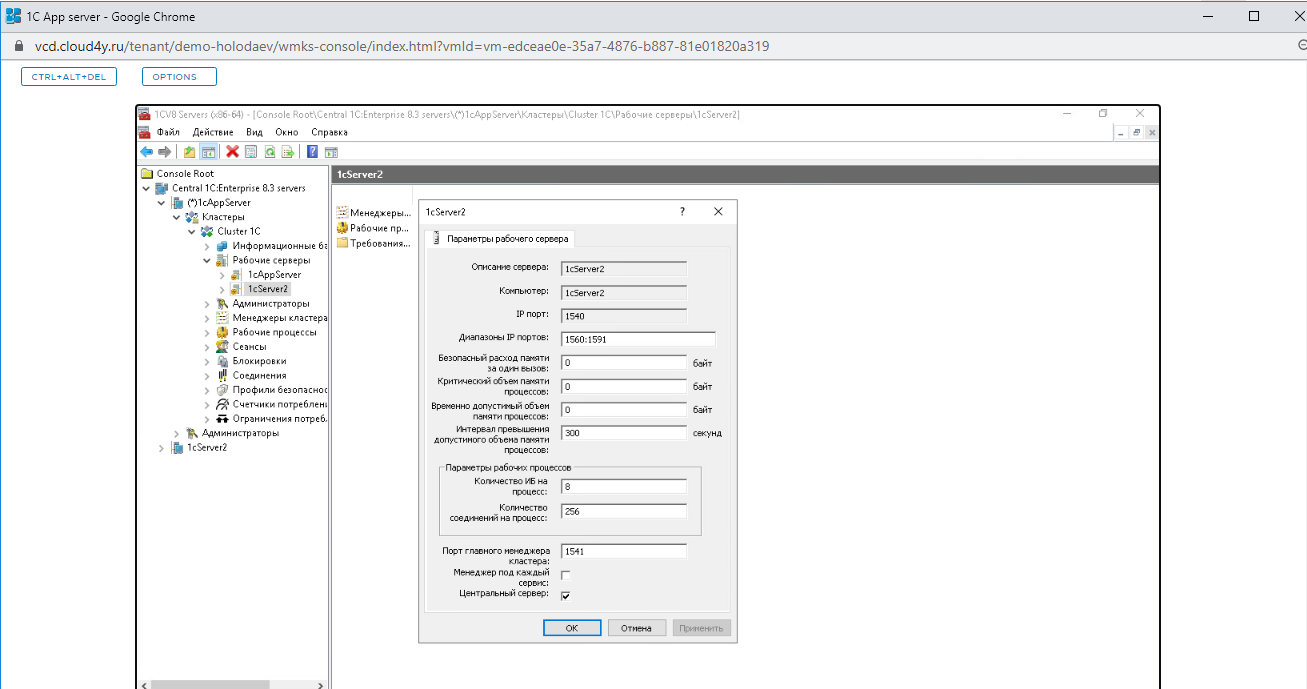1307x689 pixels.
Task: Click the Ограничения потребления icon in tree
Action: coord(222,419)
